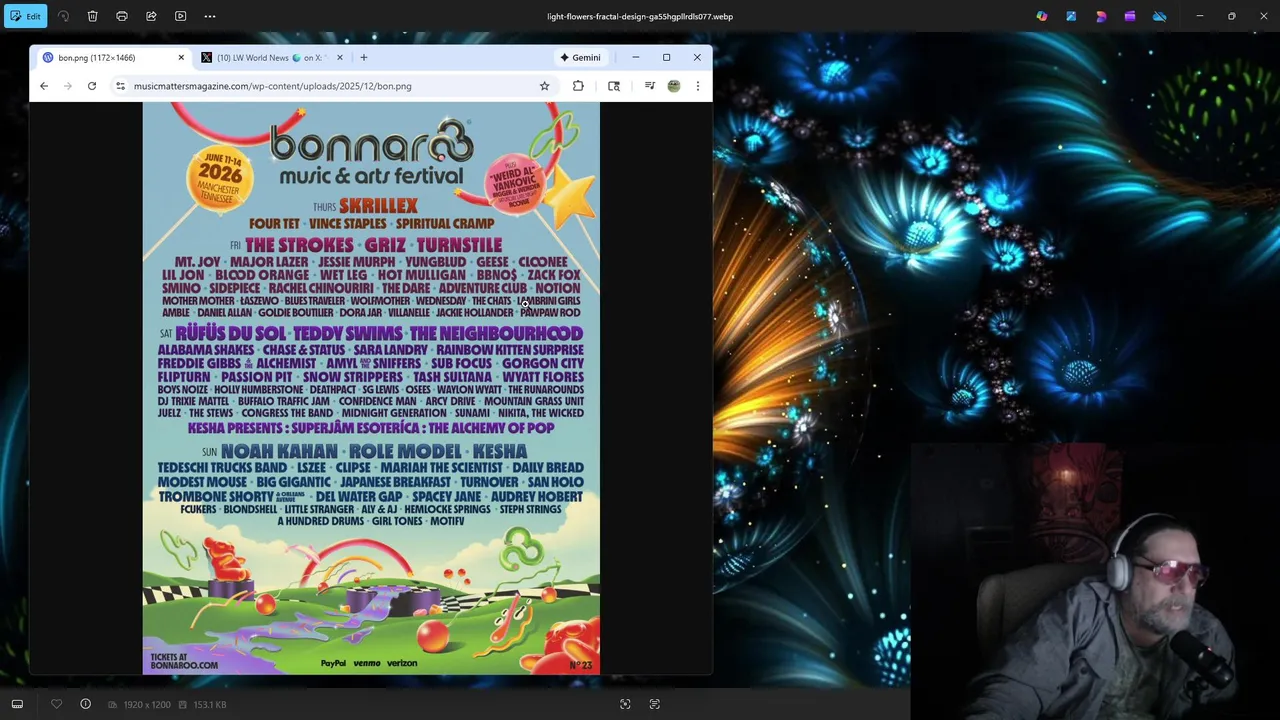
Task: Start slideshow with the play icon
Action: point(180,16)
